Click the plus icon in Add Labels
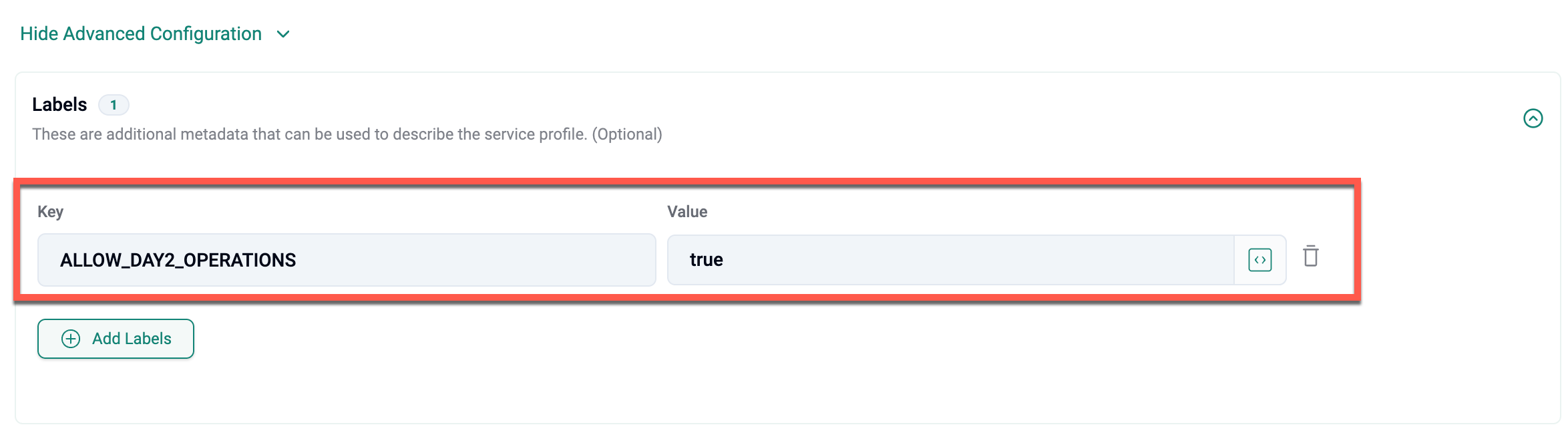1568x437 pixels. (x=71, y=339)
